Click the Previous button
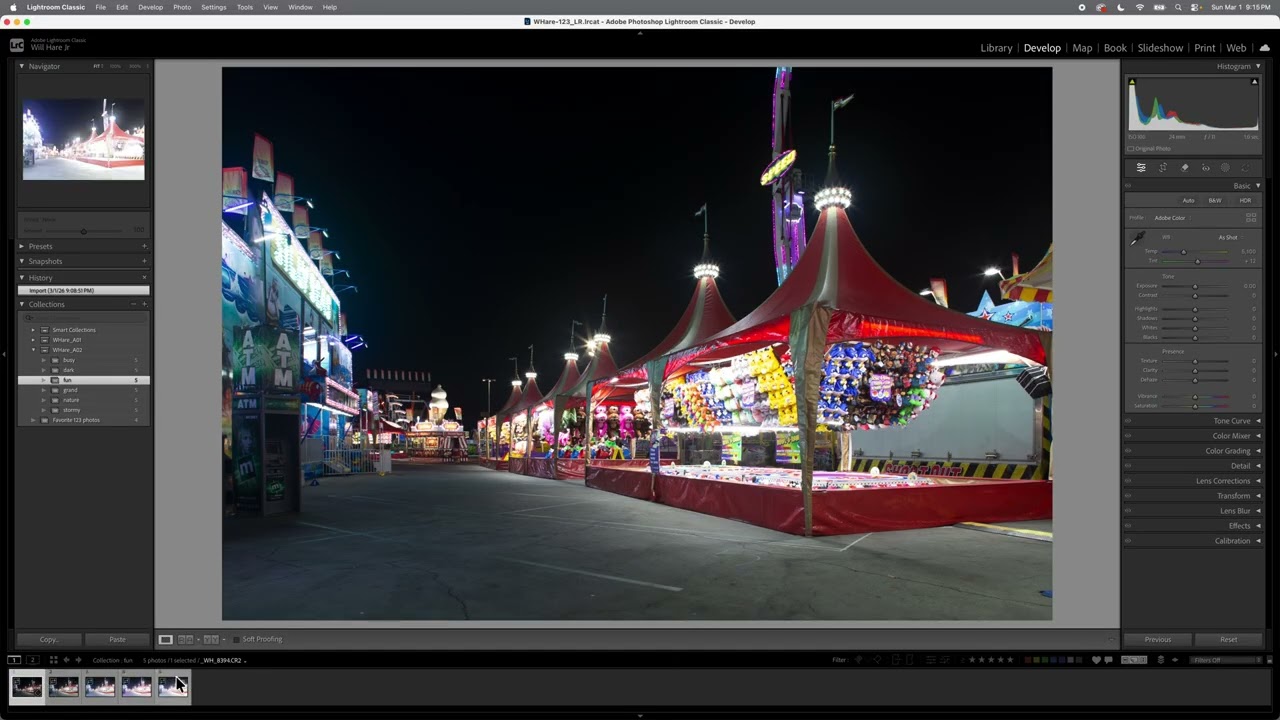 [x=1158, y=639]
